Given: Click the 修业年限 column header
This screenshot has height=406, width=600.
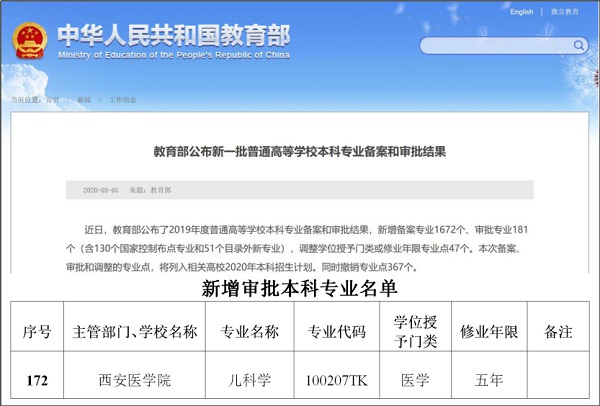Looking at the screenshot, I should pos(487,331).
